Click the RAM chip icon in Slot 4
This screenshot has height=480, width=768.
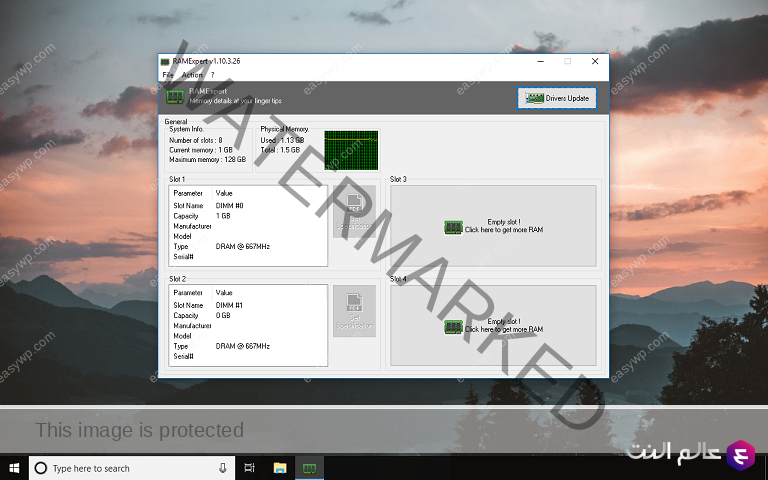[453, 327]
